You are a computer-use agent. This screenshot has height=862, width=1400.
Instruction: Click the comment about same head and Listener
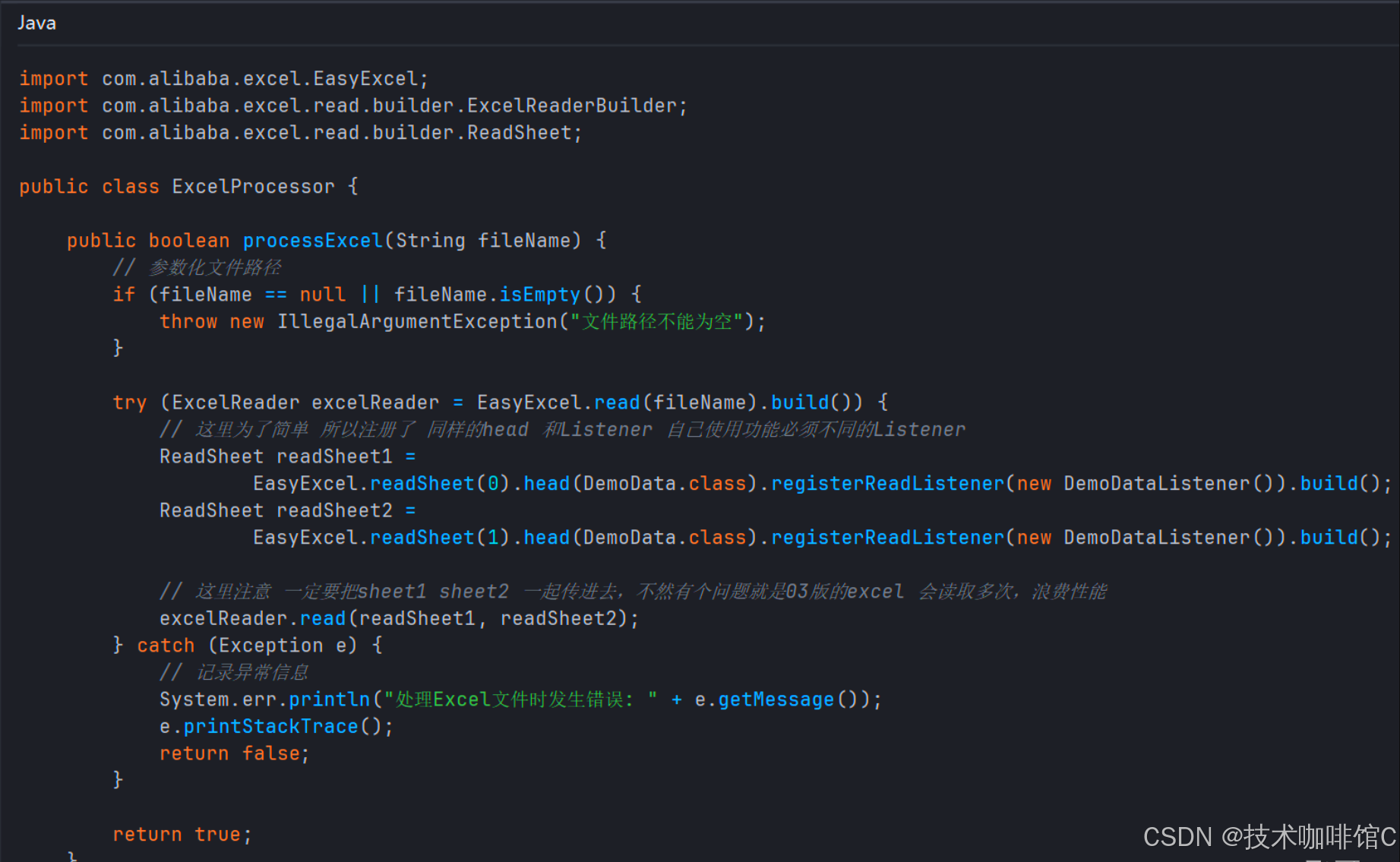563,430
